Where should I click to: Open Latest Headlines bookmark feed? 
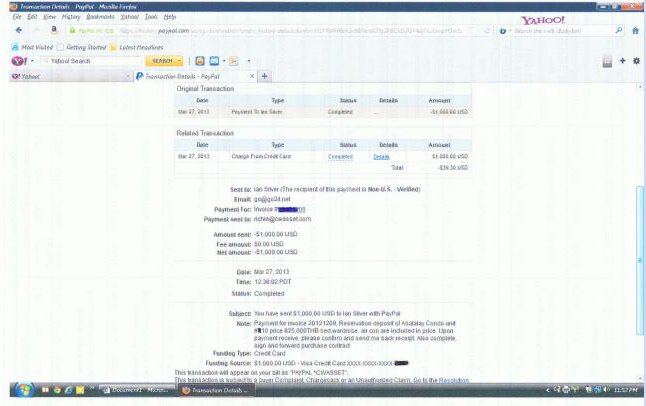[x=137, y=47]
